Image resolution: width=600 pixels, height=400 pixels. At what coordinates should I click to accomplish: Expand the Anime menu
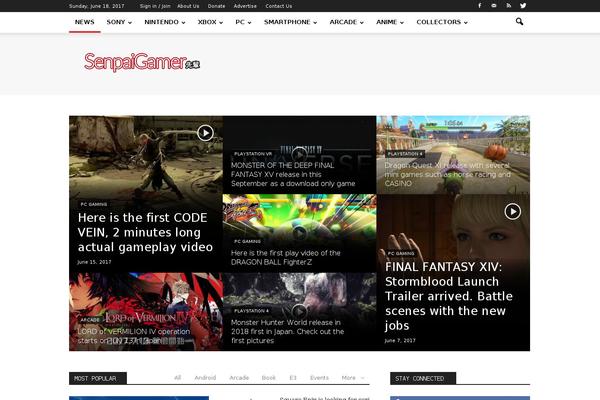(x=390, y=22)
